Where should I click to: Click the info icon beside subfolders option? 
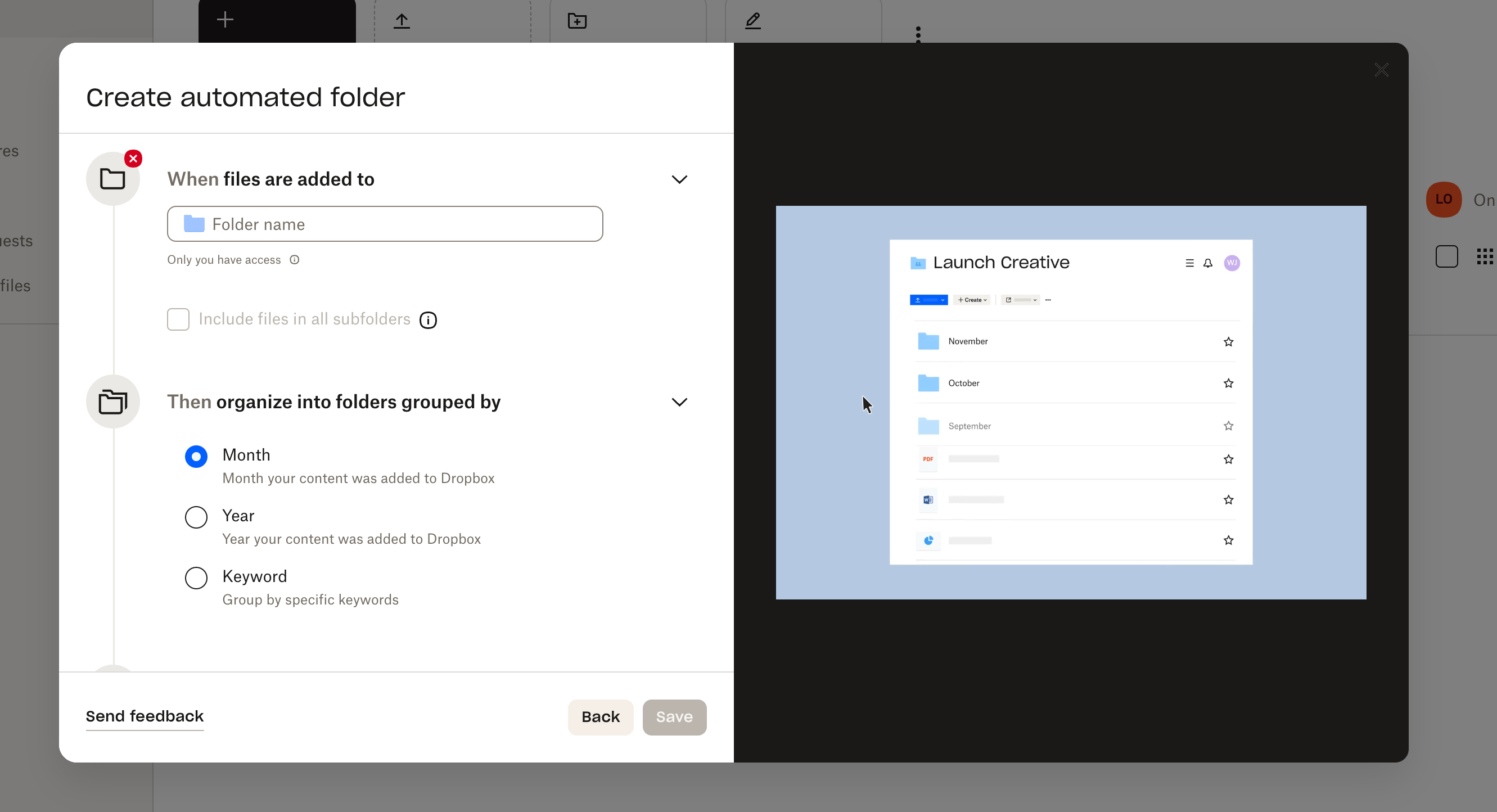[428, 320]
